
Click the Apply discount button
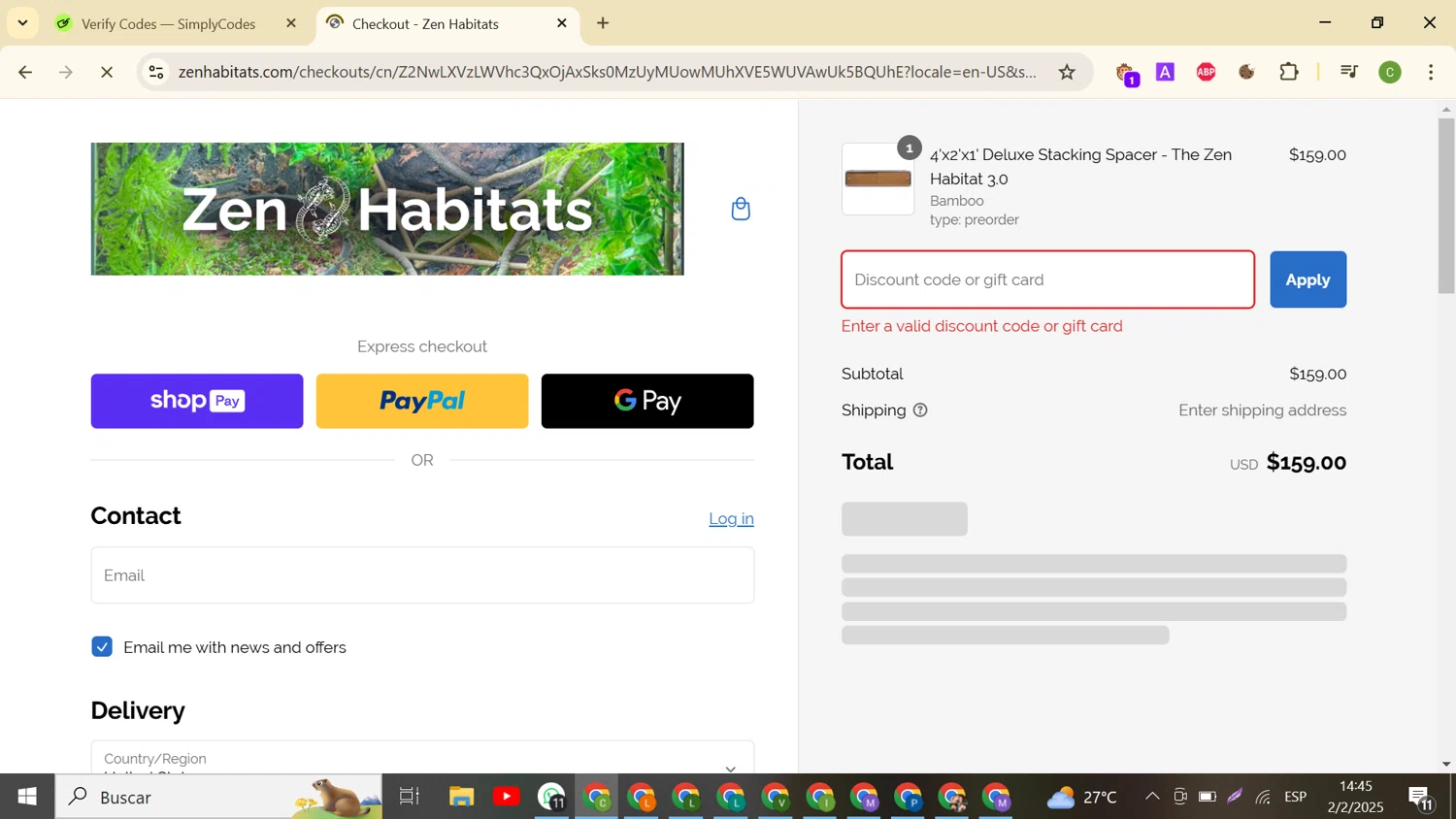pyautogui.click(x=1307, y=279)
